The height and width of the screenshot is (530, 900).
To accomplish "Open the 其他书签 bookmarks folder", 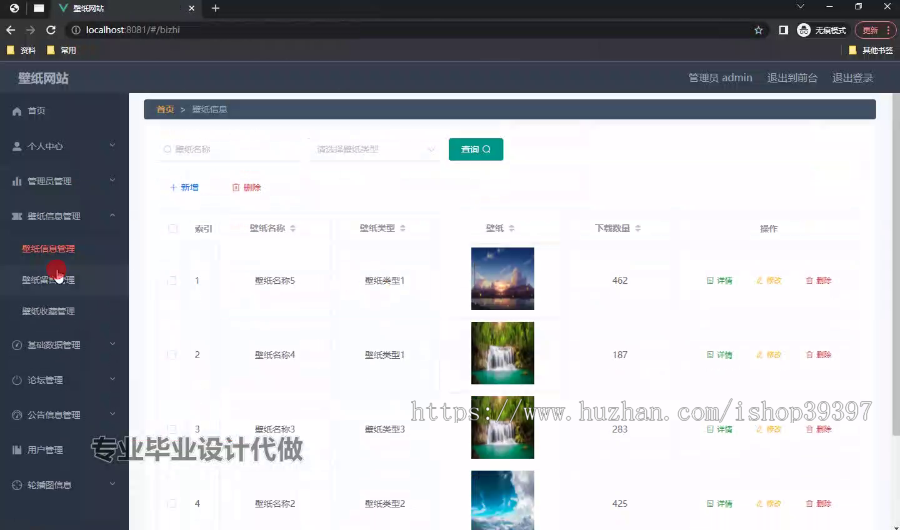I will (x=870, y=51).
